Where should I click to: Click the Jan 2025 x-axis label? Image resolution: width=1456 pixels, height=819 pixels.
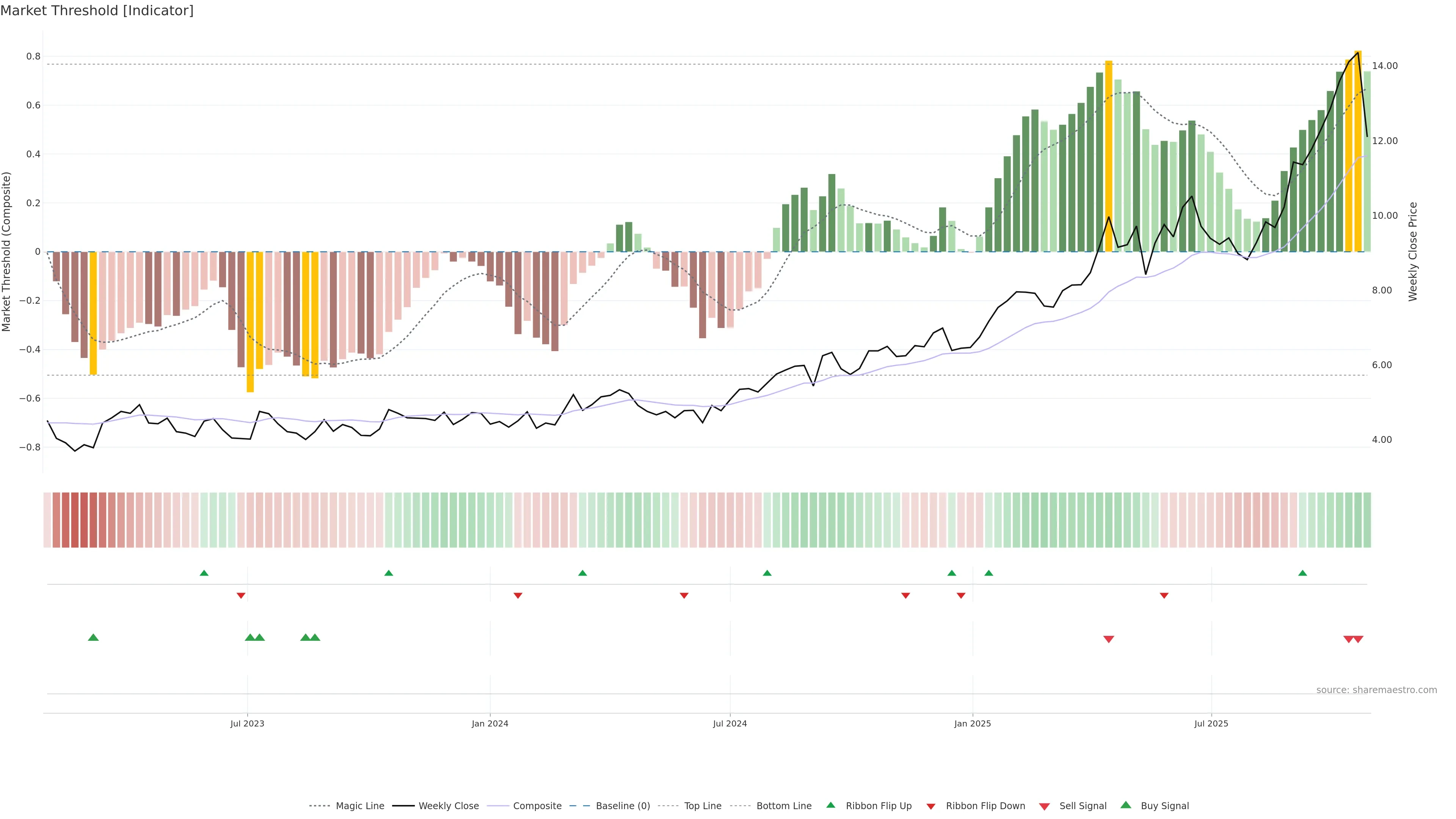pyautogui.click(x=972, y=723)
